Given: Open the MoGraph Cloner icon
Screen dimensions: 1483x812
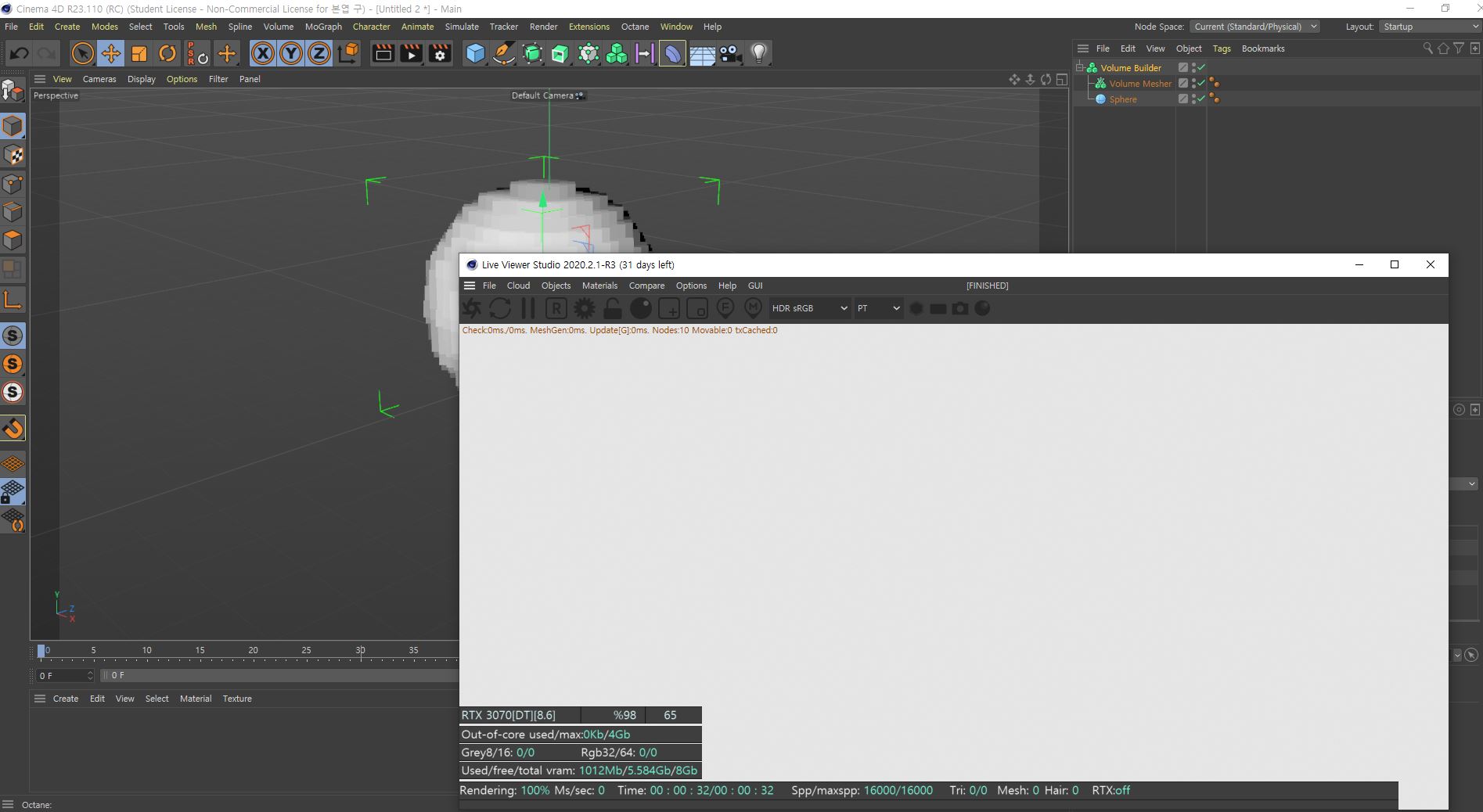Looking at the screenshot, I should click(x=589, y=53).
